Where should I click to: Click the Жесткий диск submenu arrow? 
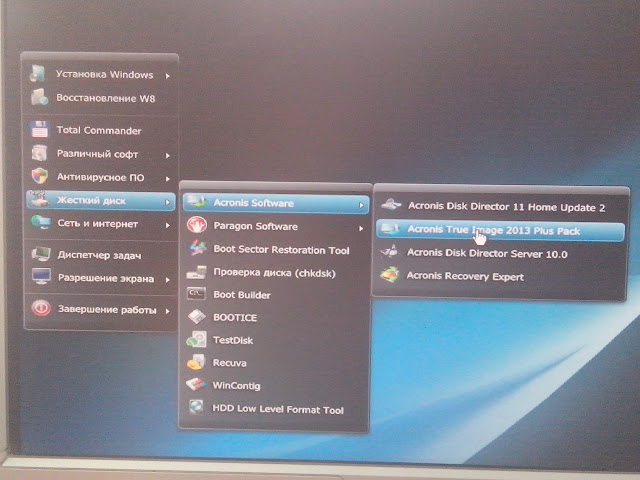(167, 202)
